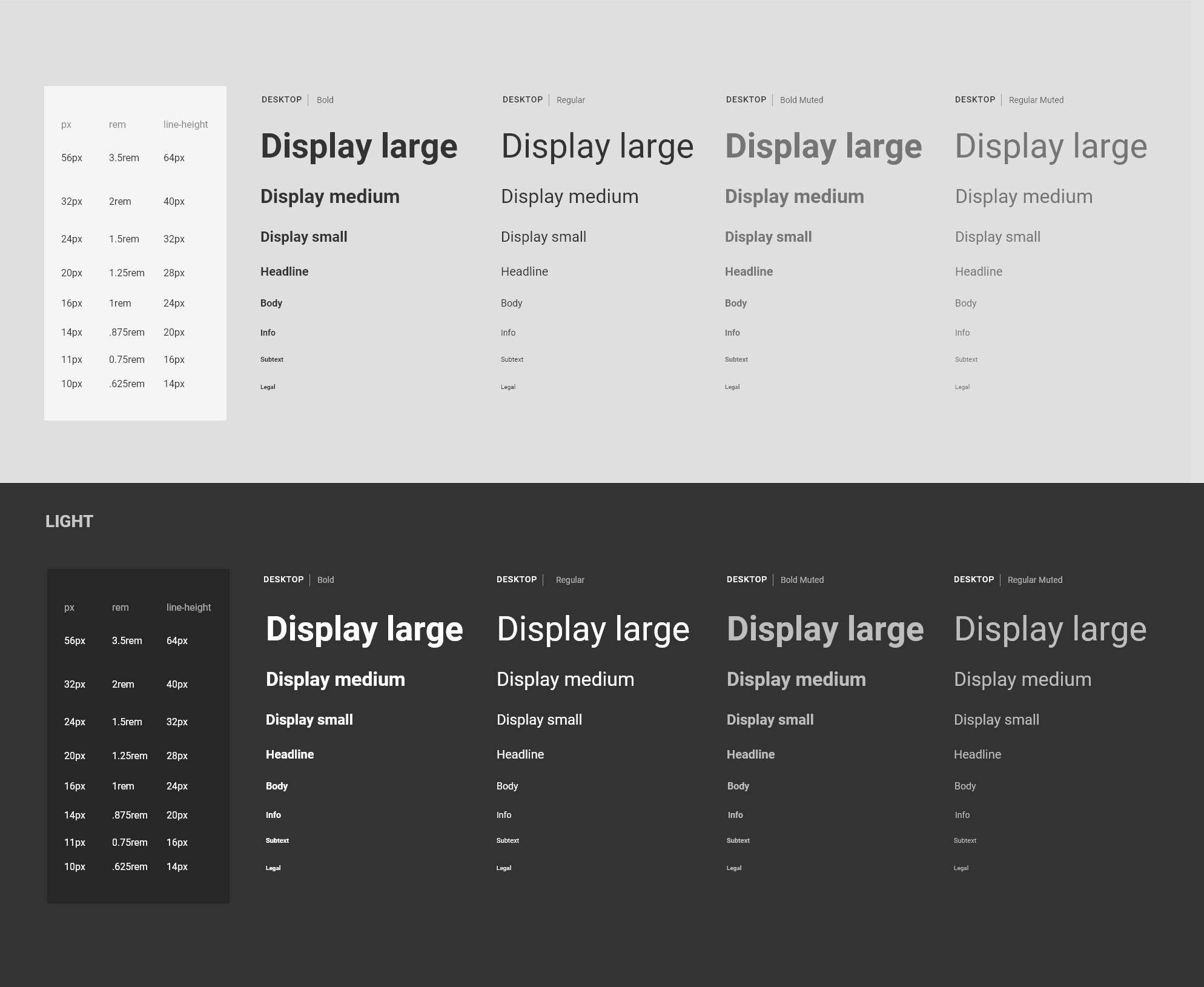This screenshot has width=1204, height=987.
Task: Click the regular muted 'Display small' on dark background
Action: (996, 720)
